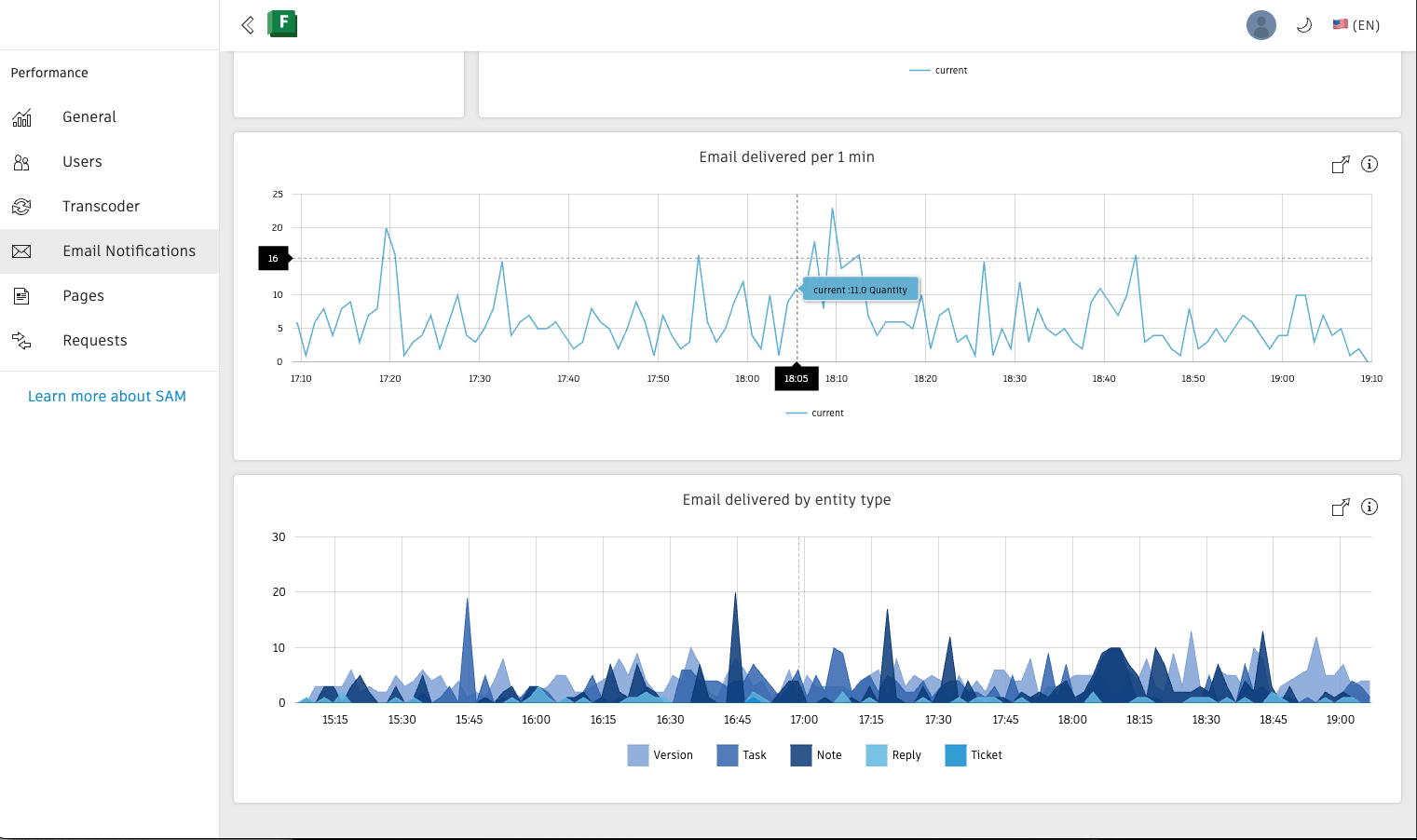1417x840 pixels.
Task: Toggle dark mode moon icon
Action: pyautogui.click(x=1304, y=25)
